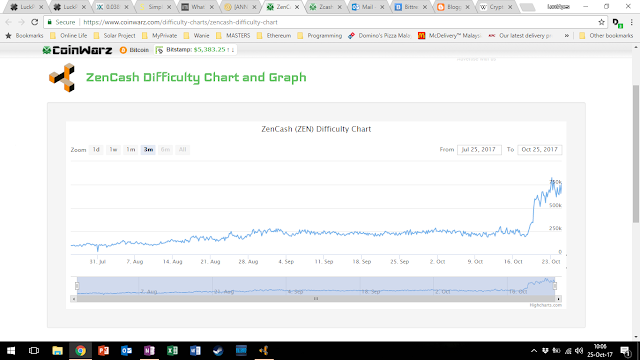Click the Bitcoin label in header
The image size is (640, 360).
(139, 50)
